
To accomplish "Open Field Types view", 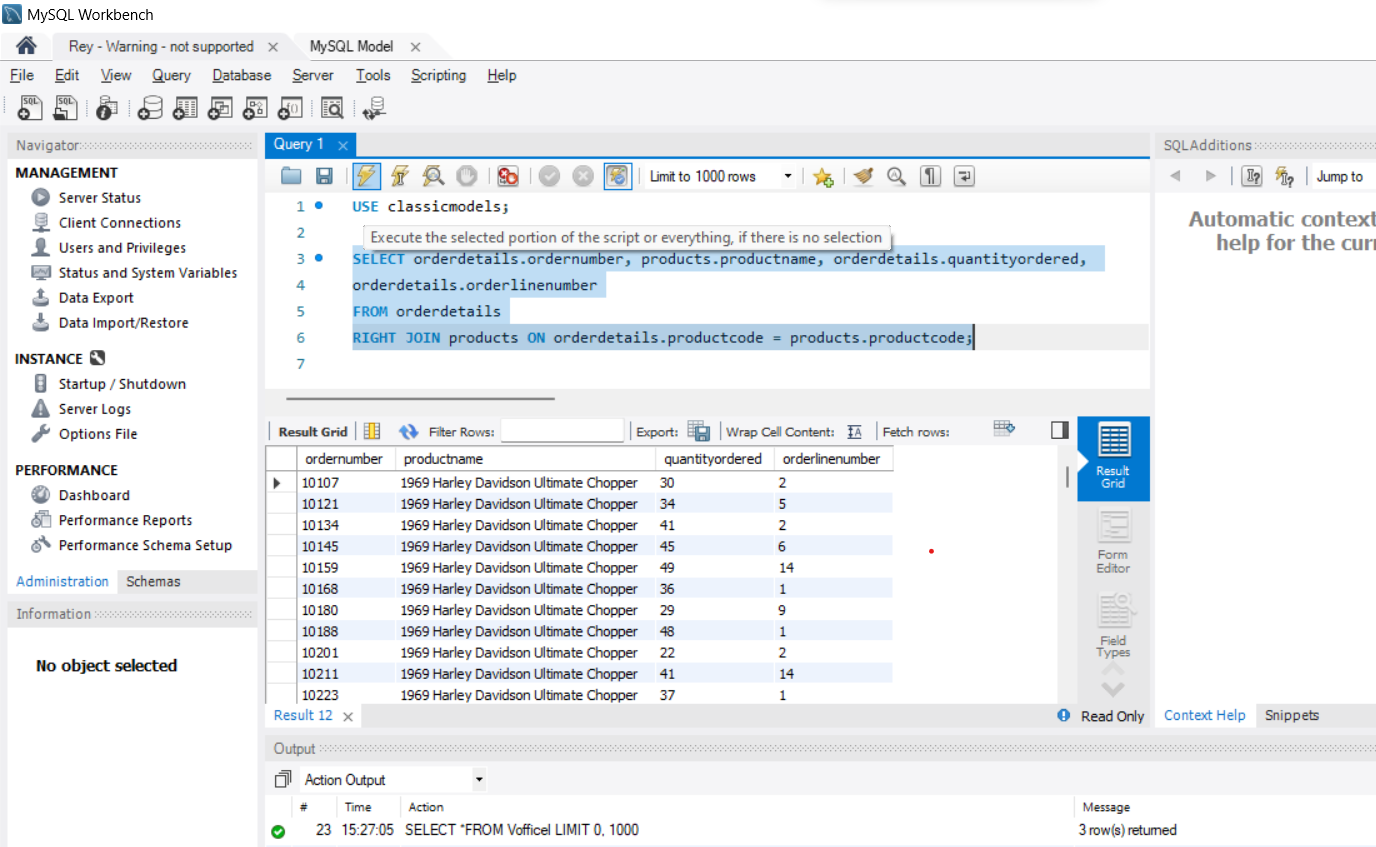I will (1113, 625).
